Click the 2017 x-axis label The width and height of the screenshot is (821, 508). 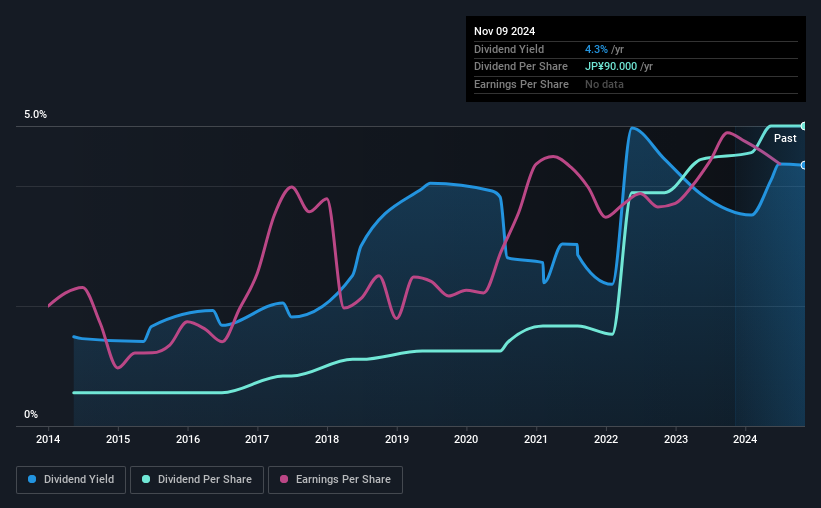(257, 439)
